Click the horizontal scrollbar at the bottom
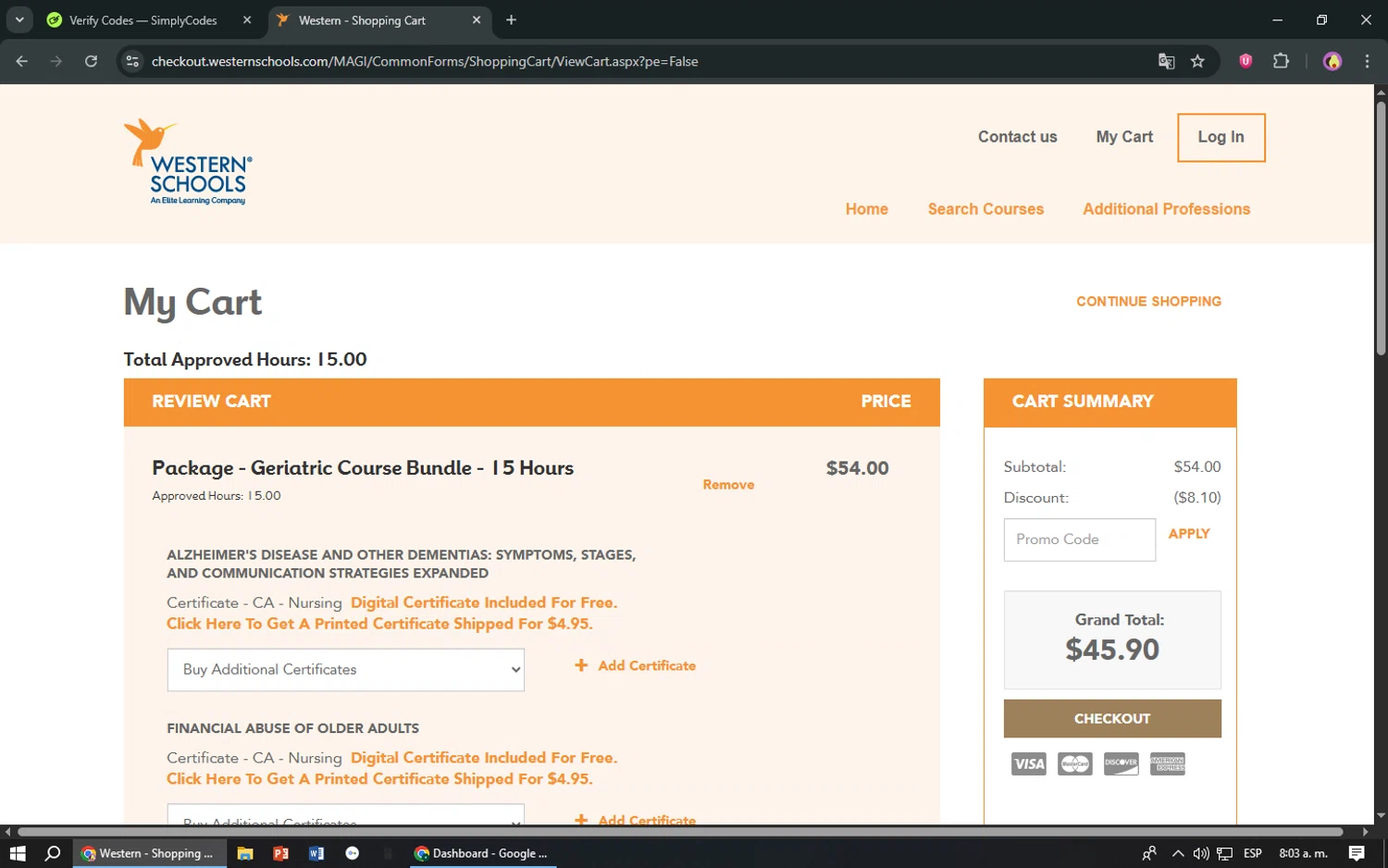1388x868 pixels. 680,832
